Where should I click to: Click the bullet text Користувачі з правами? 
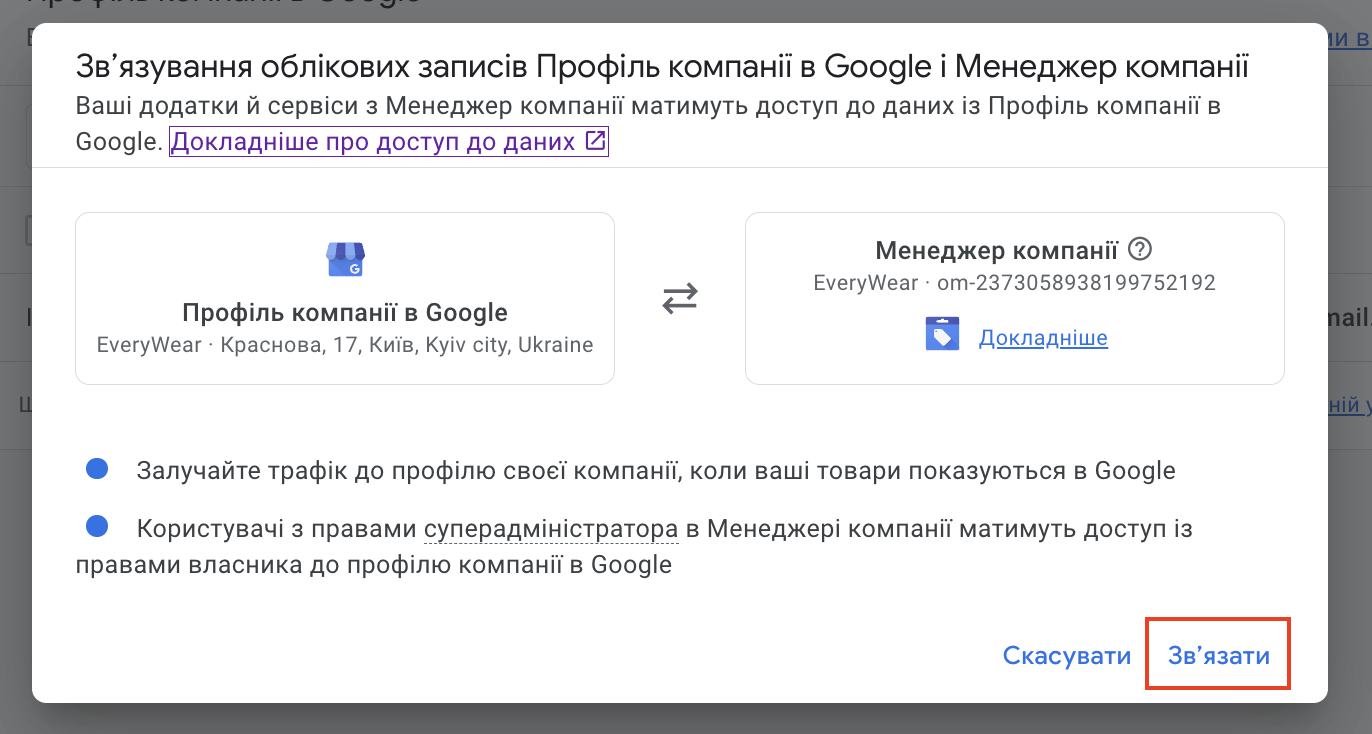click(x=634, y=546)
